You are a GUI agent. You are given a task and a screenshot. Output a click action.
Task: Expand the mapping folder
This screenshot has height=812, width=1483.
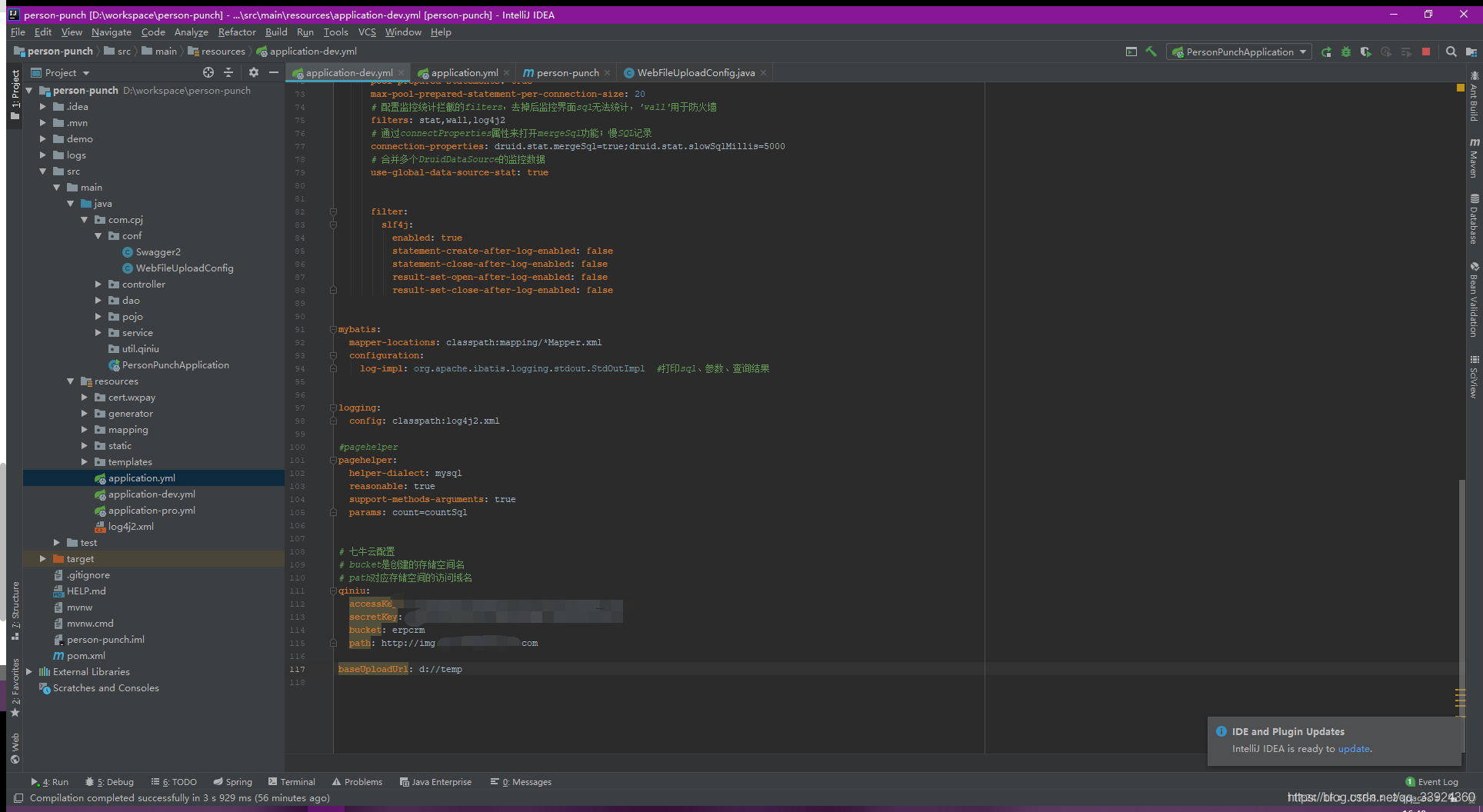[x=85, y=430]
